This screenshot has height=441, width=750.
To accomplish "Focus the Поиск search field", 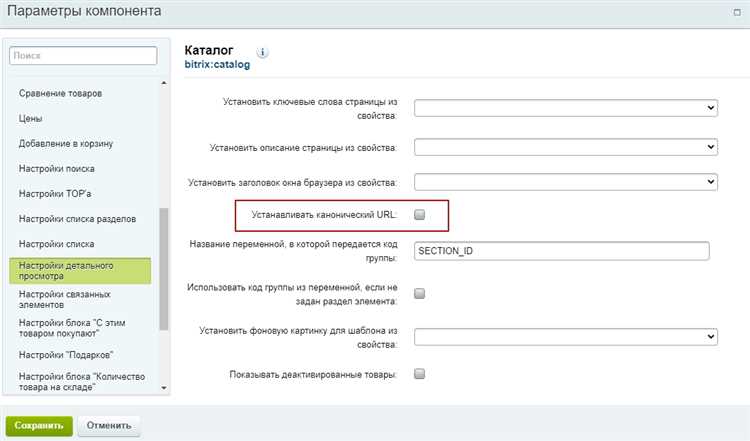I will click(x=83, y=55).
